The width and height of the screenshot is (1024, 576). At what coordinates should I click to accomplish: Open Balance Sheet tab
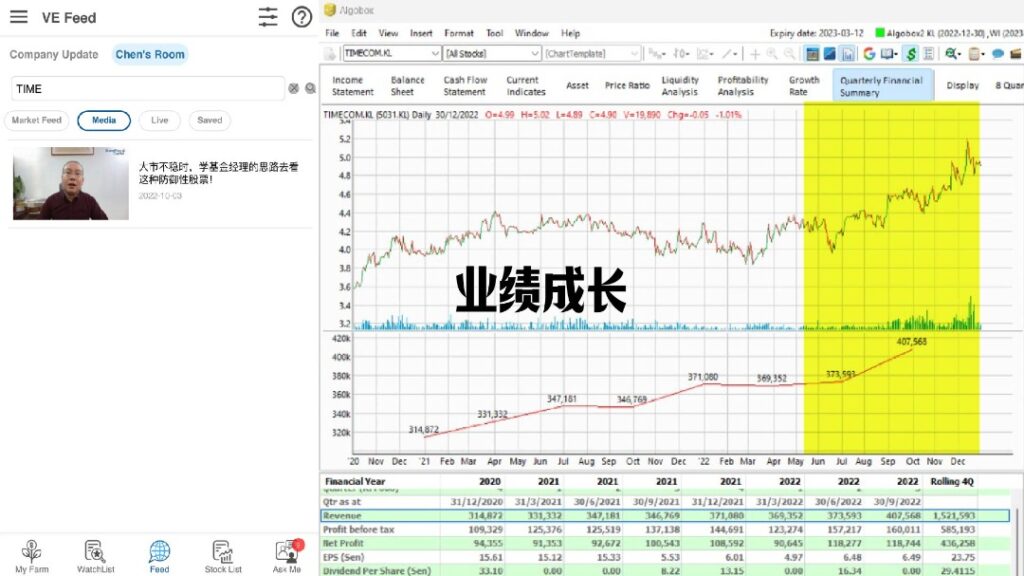408,86
